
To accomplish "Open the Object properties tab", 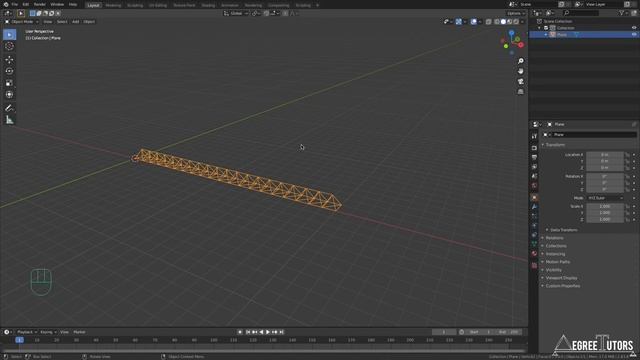I will tap(534, 198).
